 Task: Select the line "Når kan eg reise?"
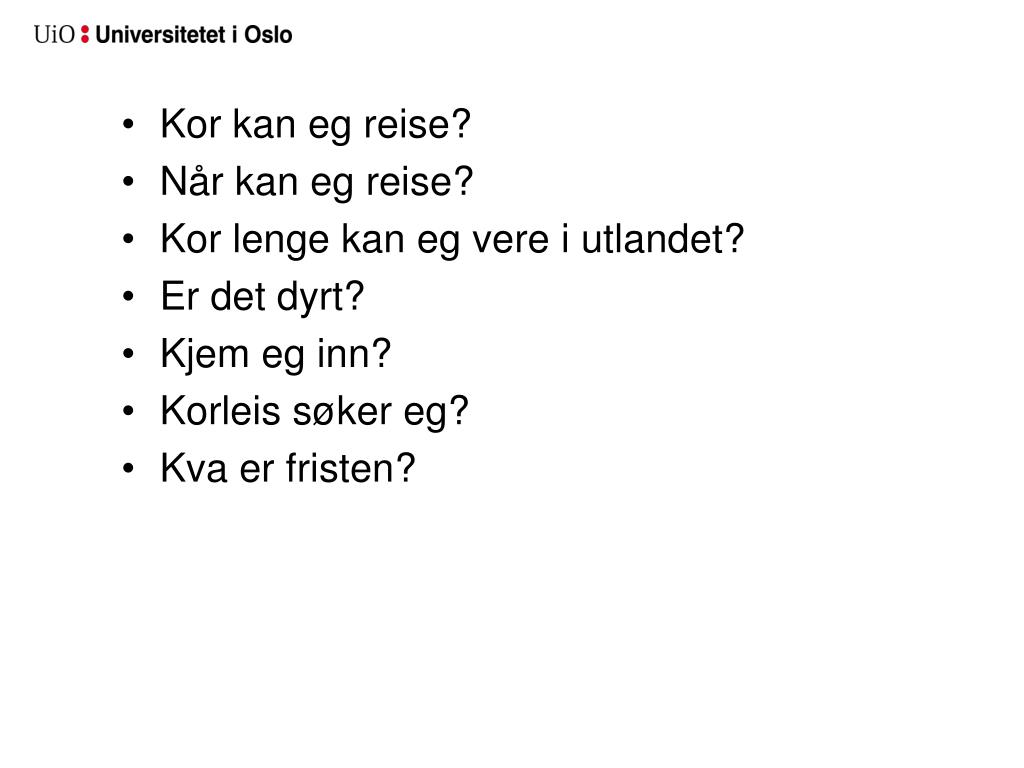(317, 183)
